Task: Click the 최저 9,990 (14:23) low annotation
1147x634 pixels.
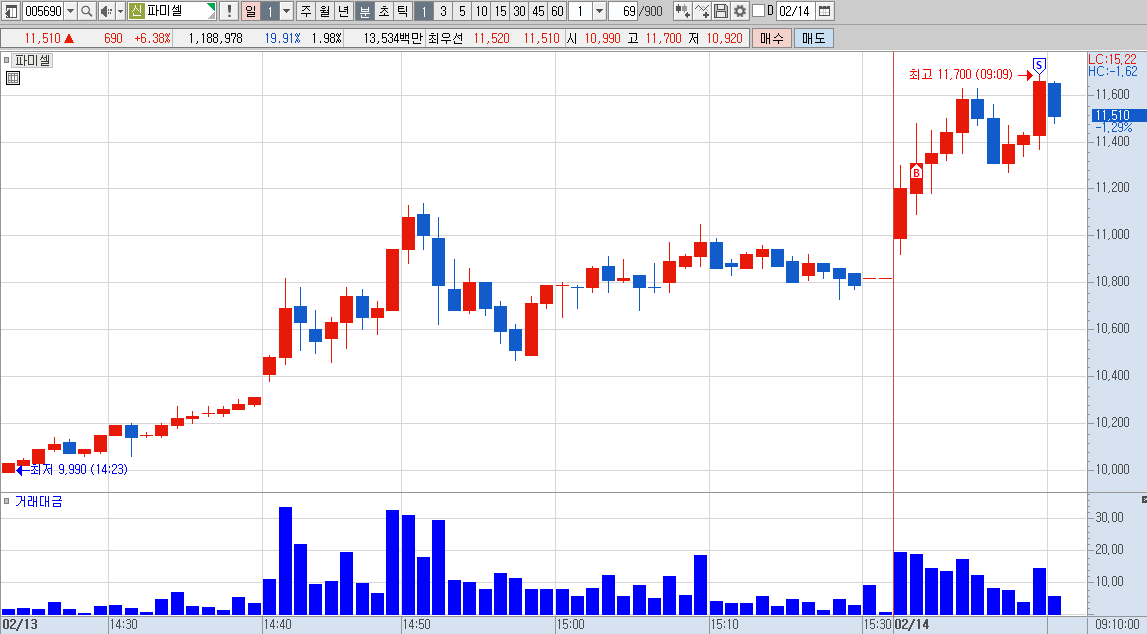Action: pyautogui.click(x=78, y=469)
